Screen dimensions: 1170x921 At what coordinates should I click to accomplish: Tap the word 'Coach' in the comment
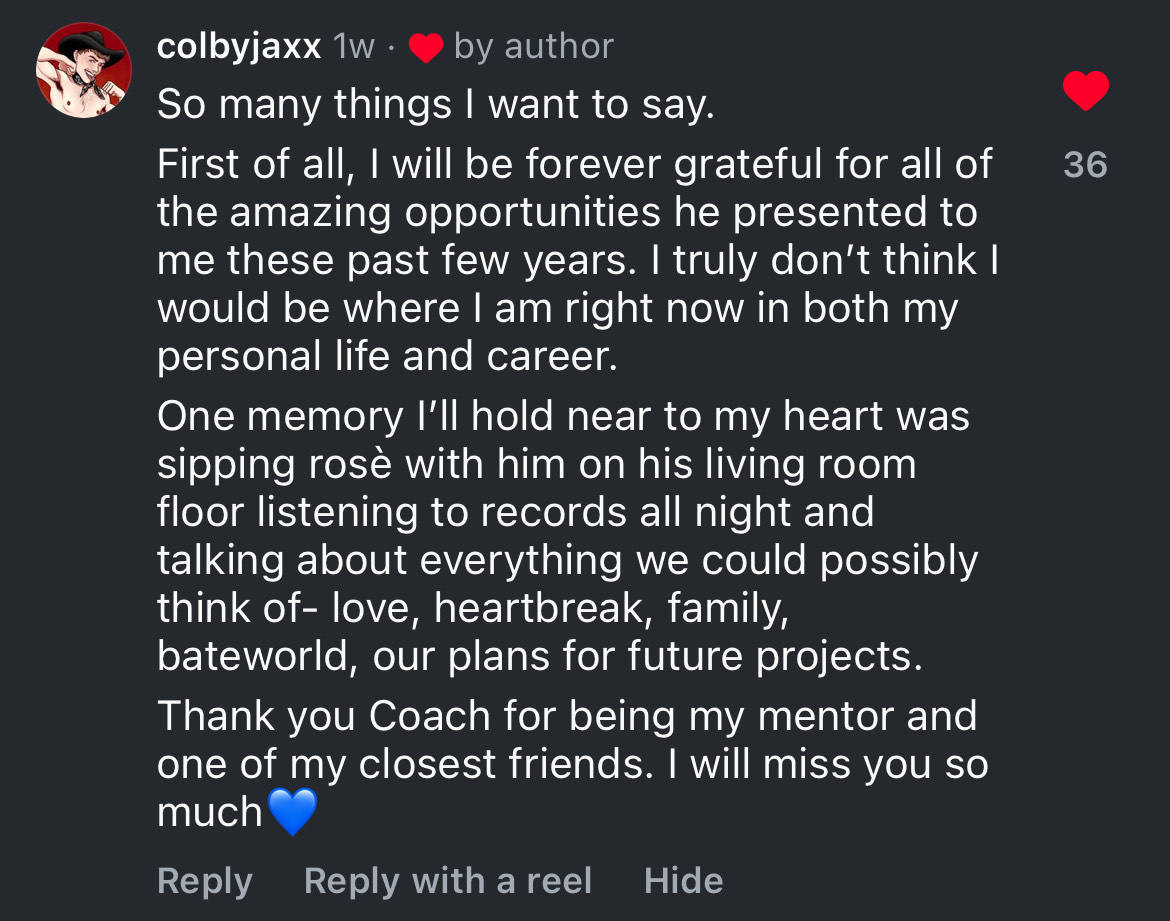(429, 716)
